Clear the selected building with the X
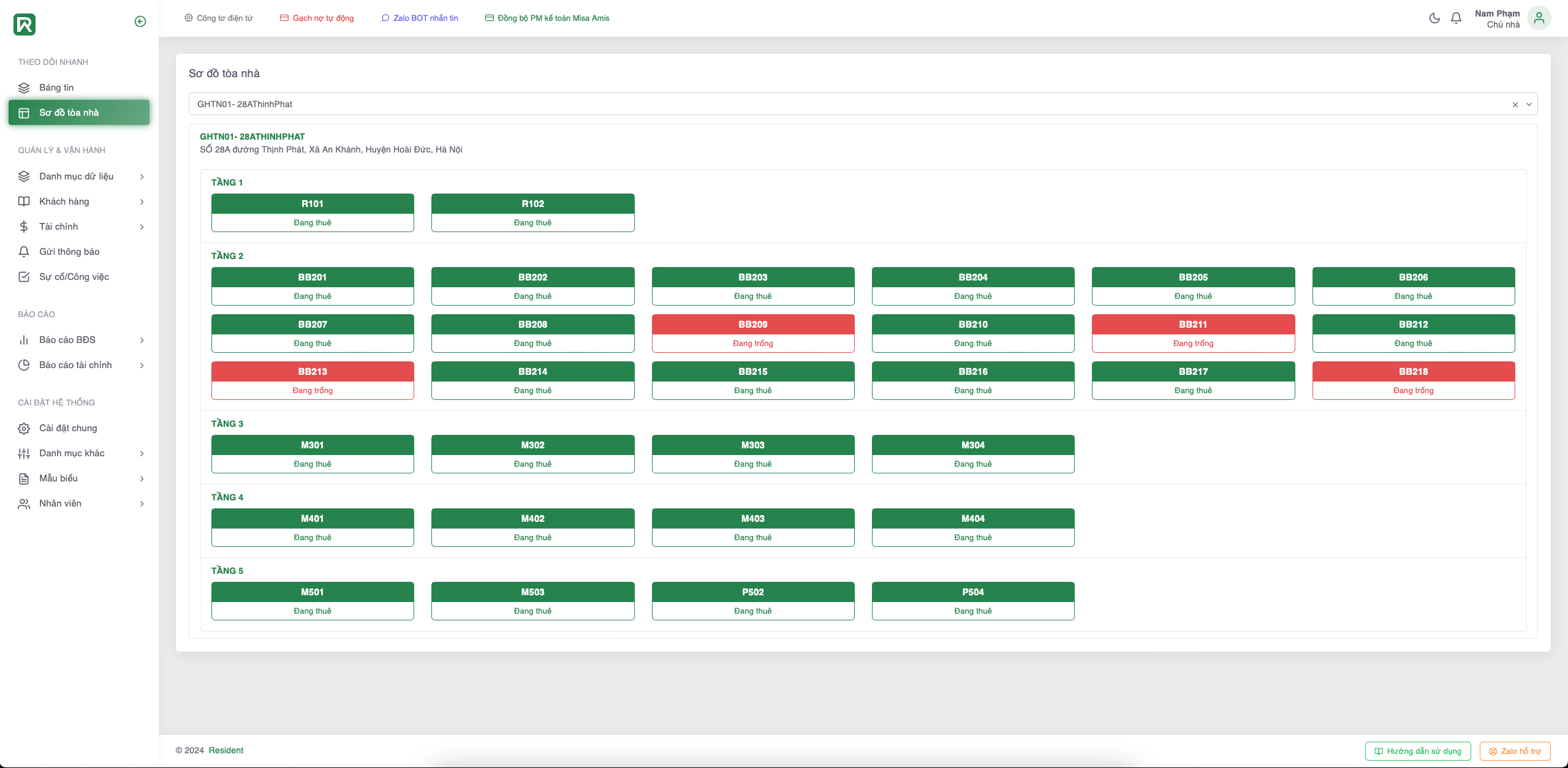 1515,105
